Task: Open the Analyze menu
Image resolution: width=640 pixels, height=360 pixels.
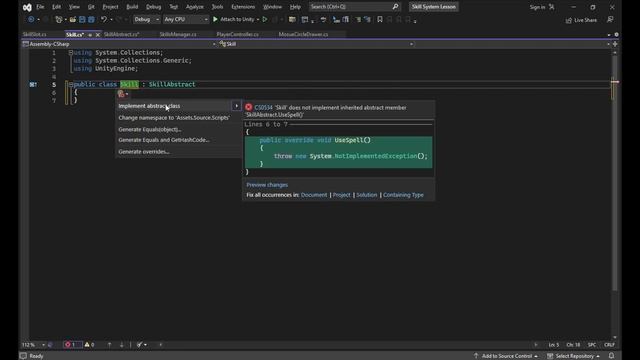Action: point(194,7)
